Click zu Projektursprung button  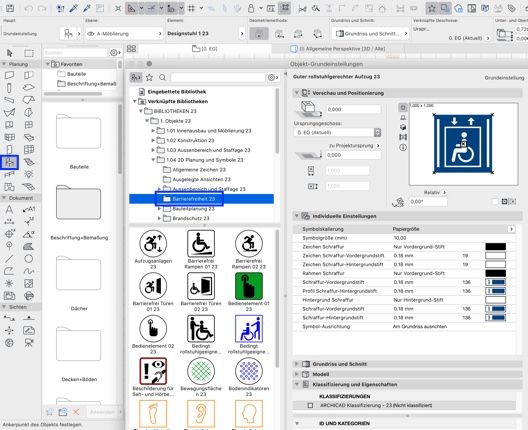pyautogui.click(x=354, y=145)
